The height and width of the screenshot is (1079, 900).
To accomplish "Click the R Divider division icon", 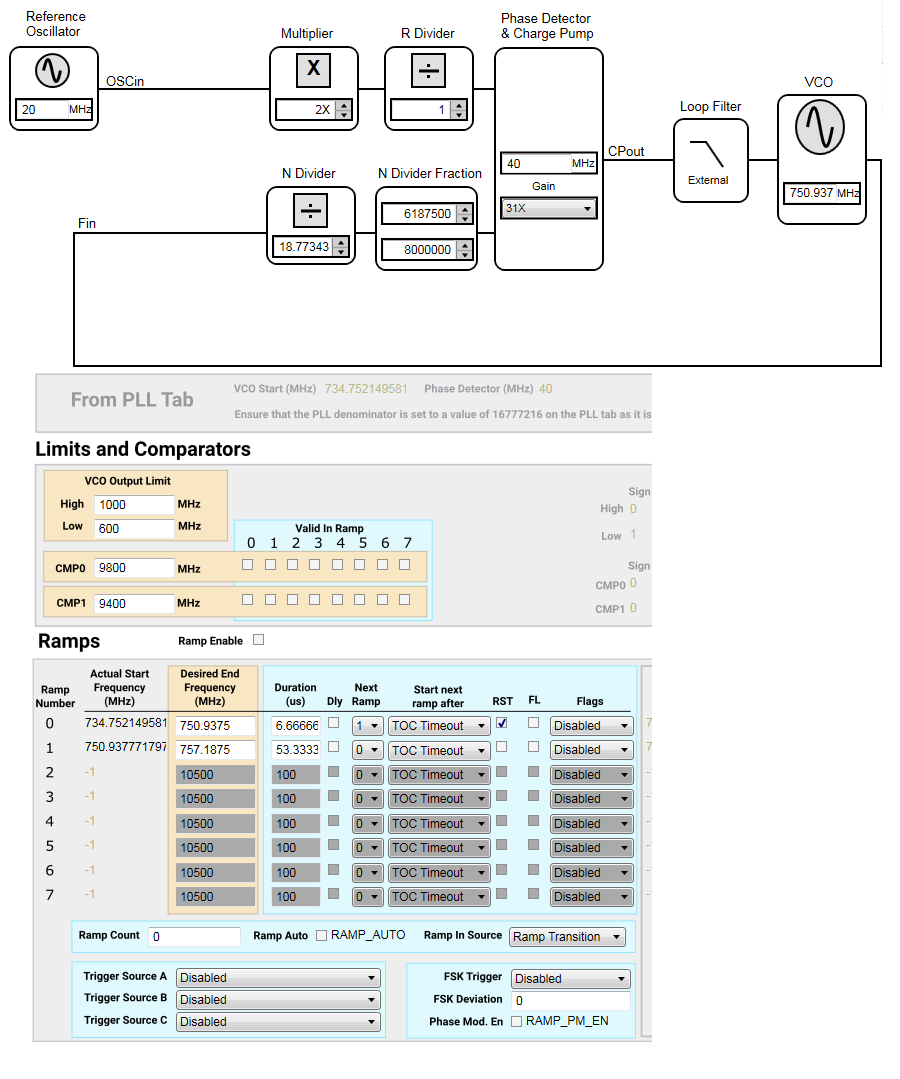I will point(428,70).
